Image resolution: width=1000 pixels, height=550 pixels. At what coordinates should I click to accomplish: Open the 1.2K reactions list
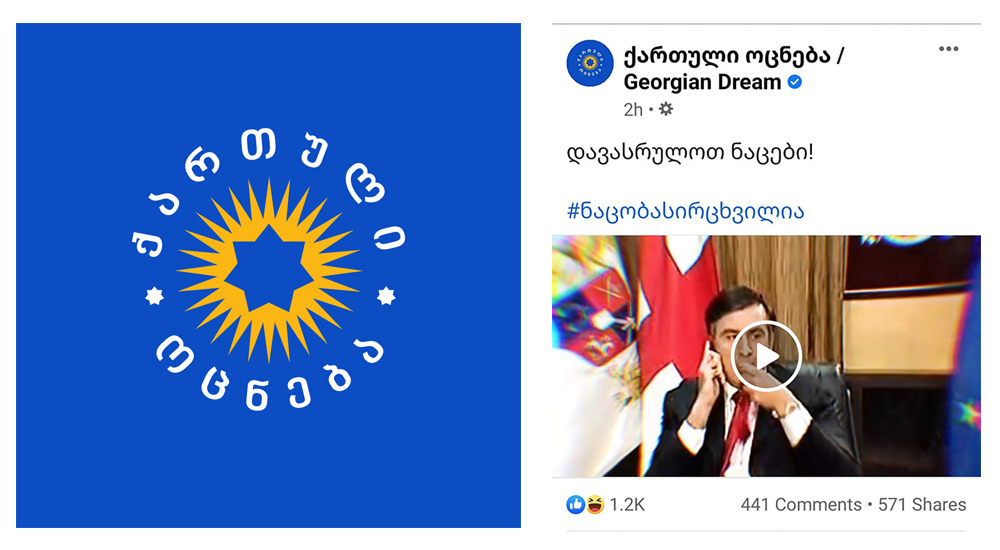point(627,505)
